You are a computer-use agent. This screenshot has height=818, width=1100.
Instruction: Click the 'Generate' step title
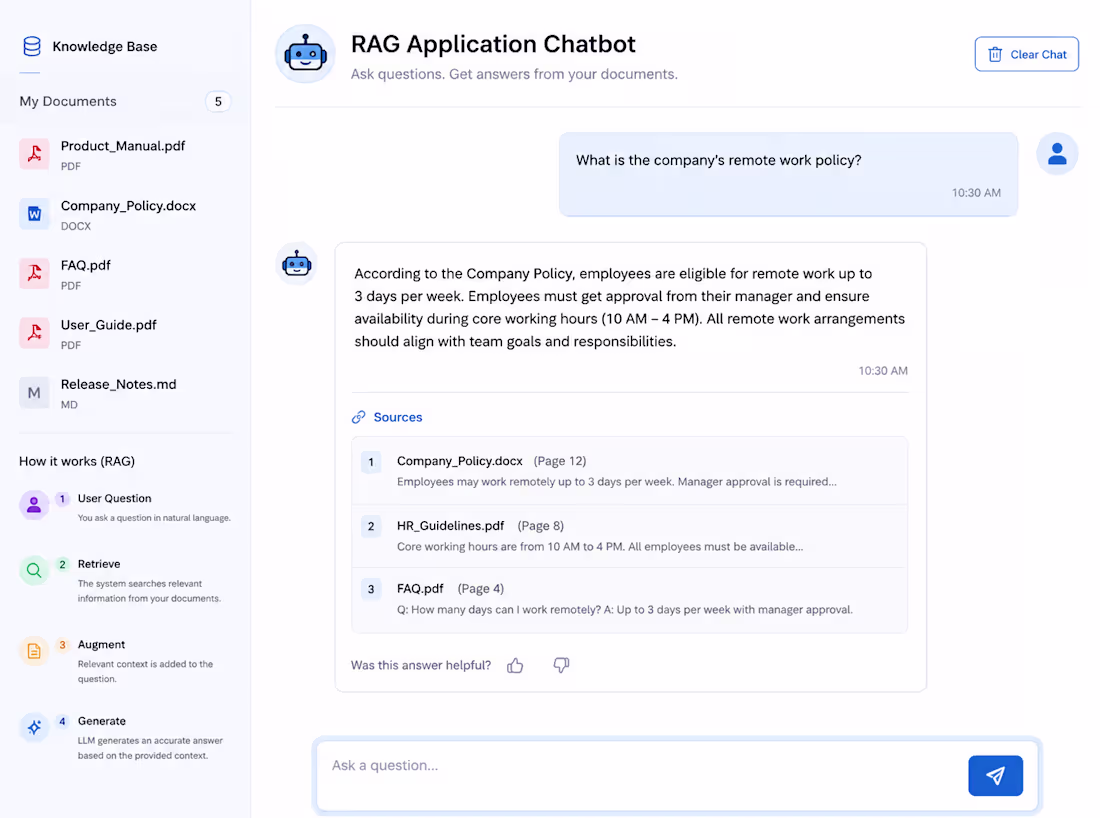pyautogui.click(x=102, y=721)
